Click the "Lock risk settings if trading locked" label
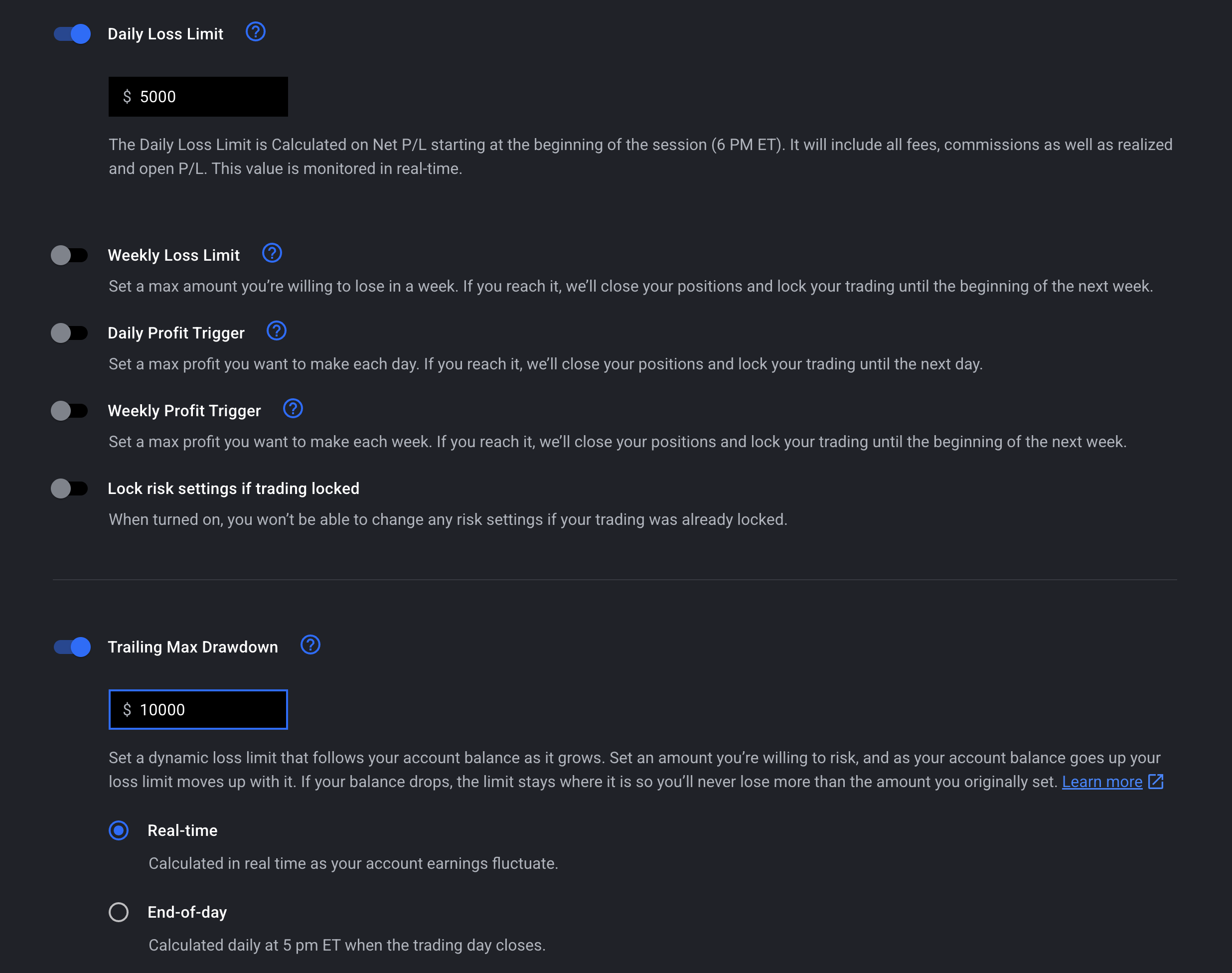Screen dimensions: 1232x973 click(234, 489)
